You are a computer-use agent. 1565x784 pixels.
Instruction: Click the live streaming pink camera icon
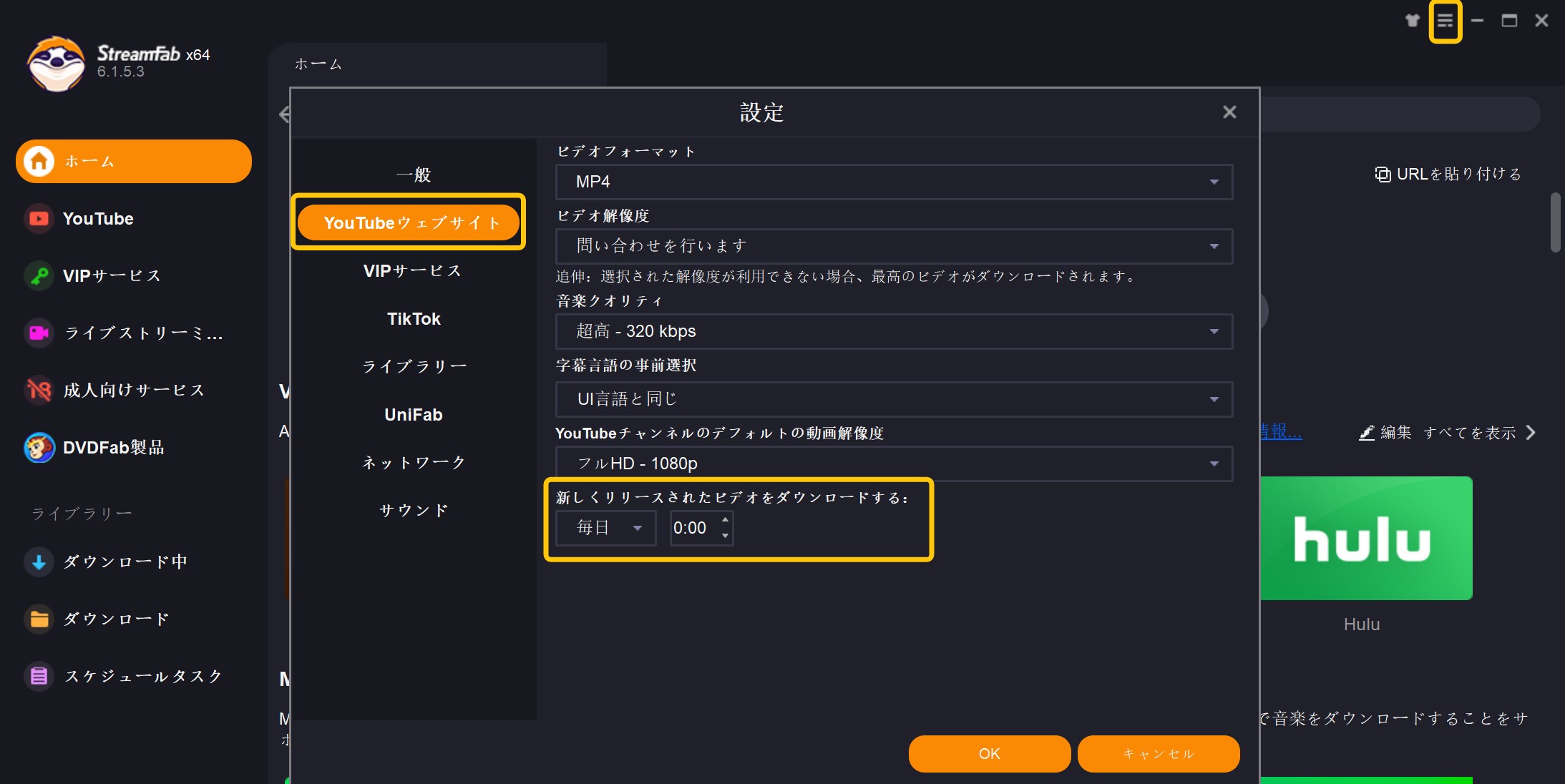point(39,333)
